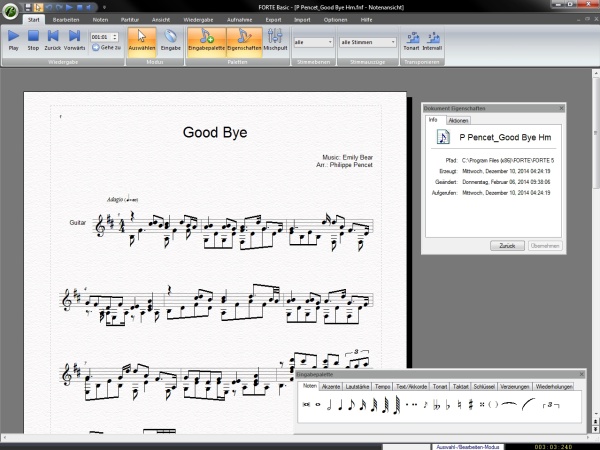This screenshot has height=450, width=600.
Task: Jump back with the Zurück button
Action: 53,40
